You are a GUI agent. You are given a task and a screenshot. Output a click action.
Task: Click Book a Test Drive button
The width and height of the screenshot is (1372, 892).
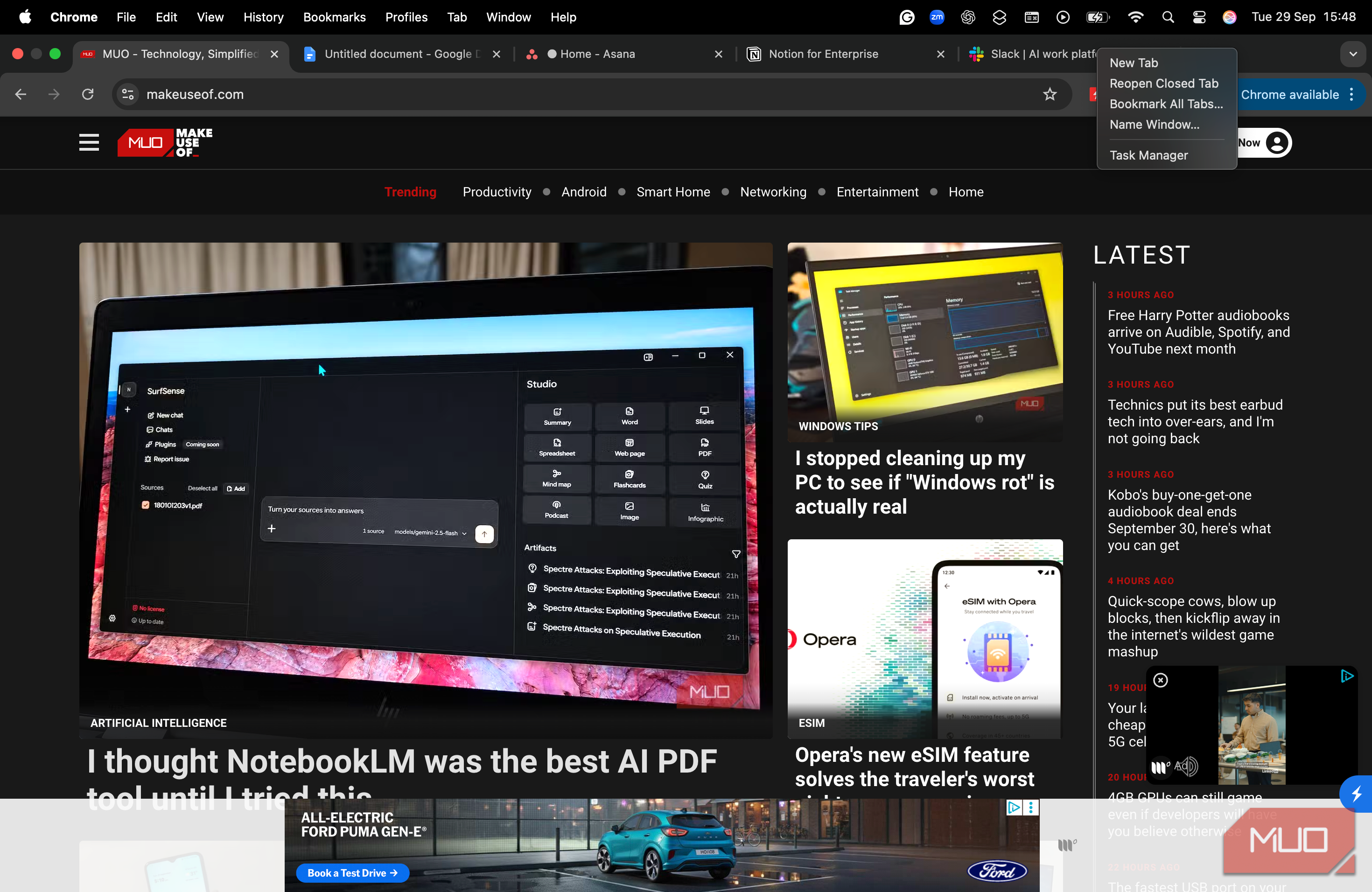pos(352,872)
